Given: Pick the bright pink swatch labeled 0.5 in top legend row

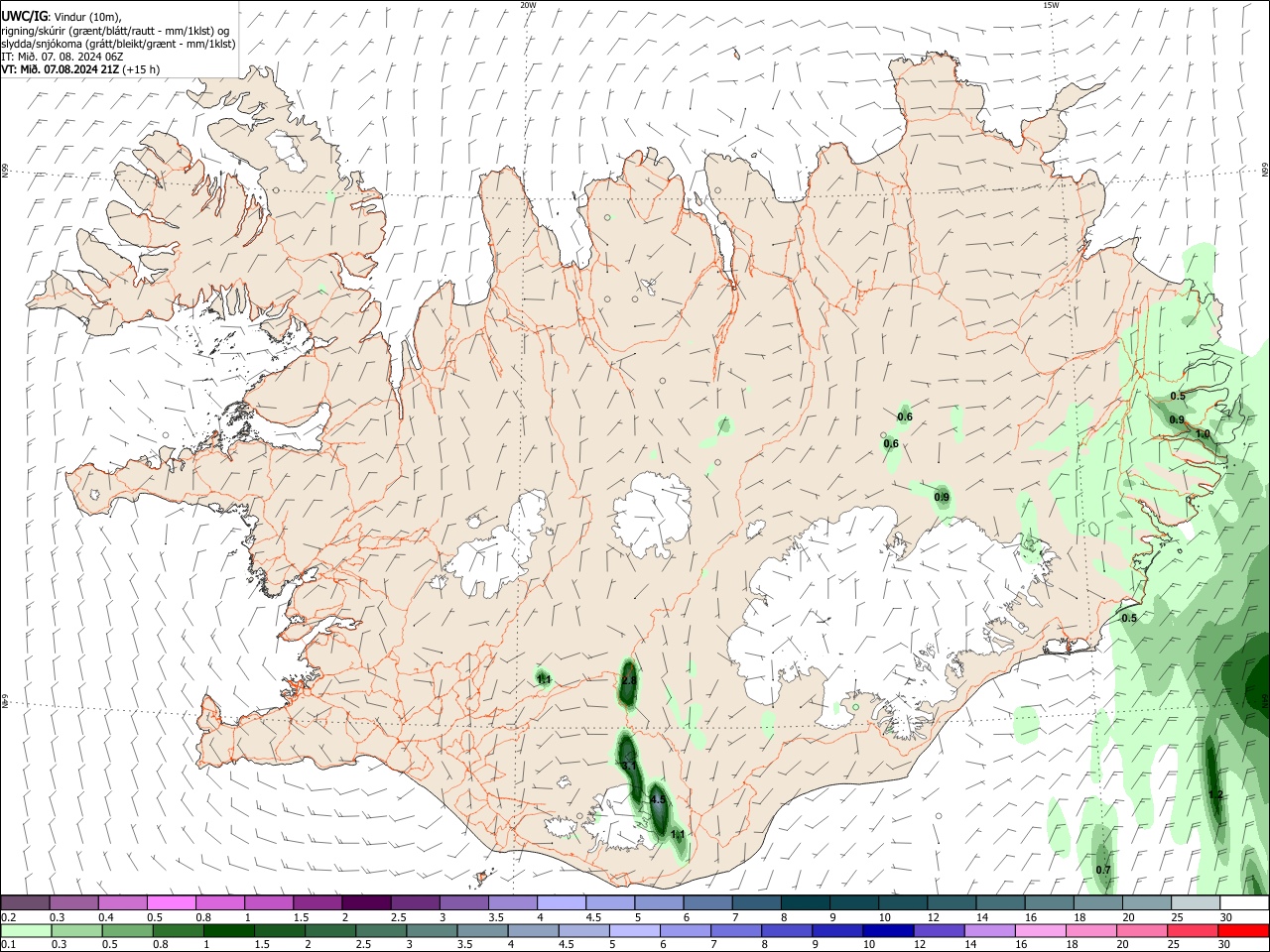Looking at the screenshot, I should tap(171, 902).
